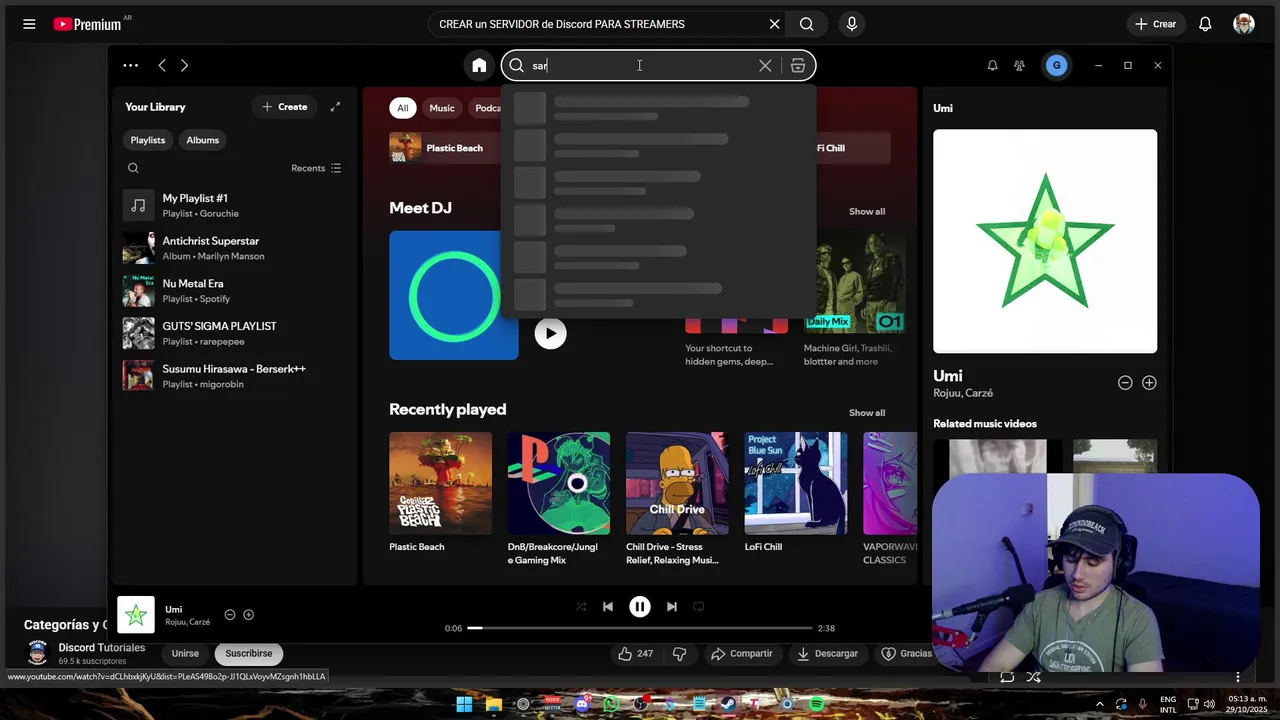
Task: Open Spotify notifications bell (What's New)
Action: tap(992, 65)
